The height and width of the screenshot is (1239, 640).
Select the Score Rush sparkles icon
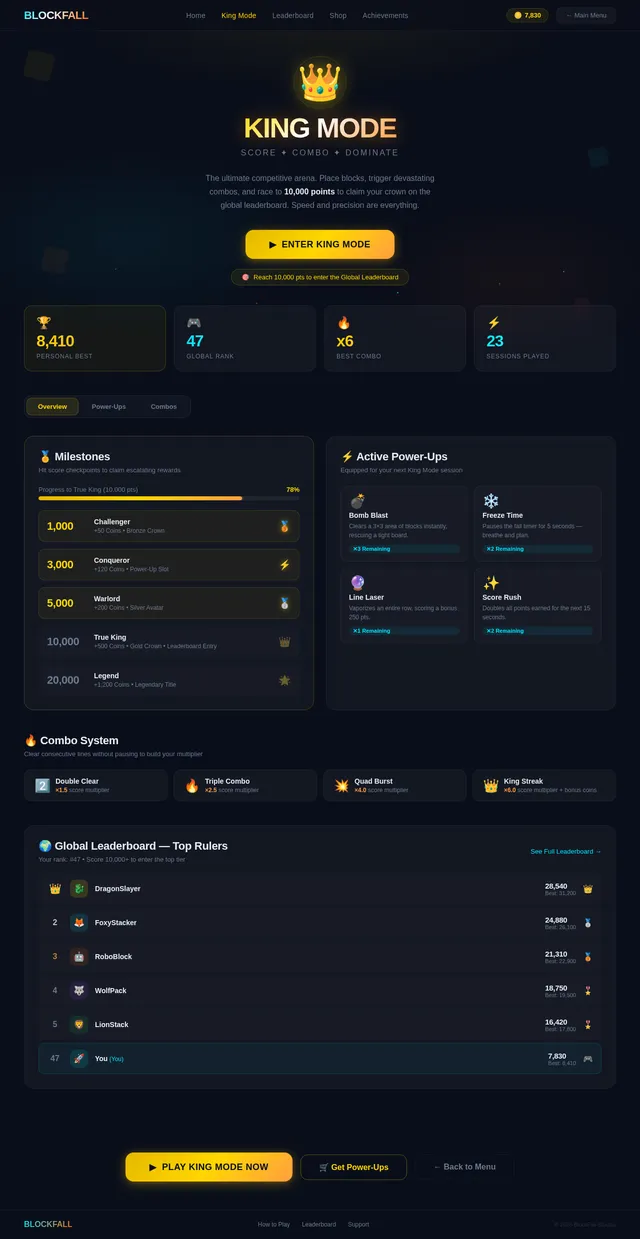pyautogui.click(x=491, y=582)
